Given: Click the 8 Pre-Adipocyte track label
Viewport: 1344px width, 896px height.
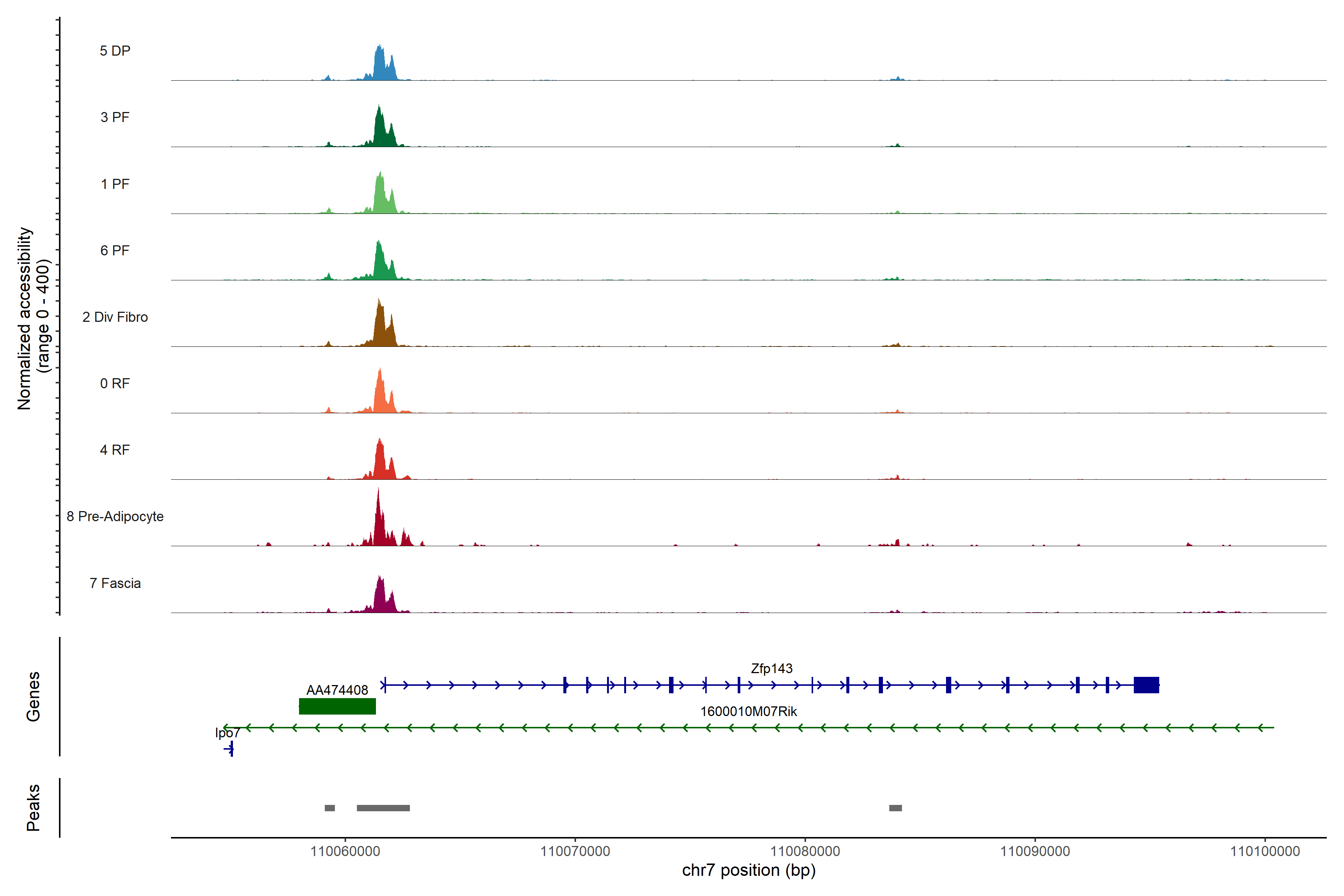Looking at the screenshot, I should click(x=115, y=517).
